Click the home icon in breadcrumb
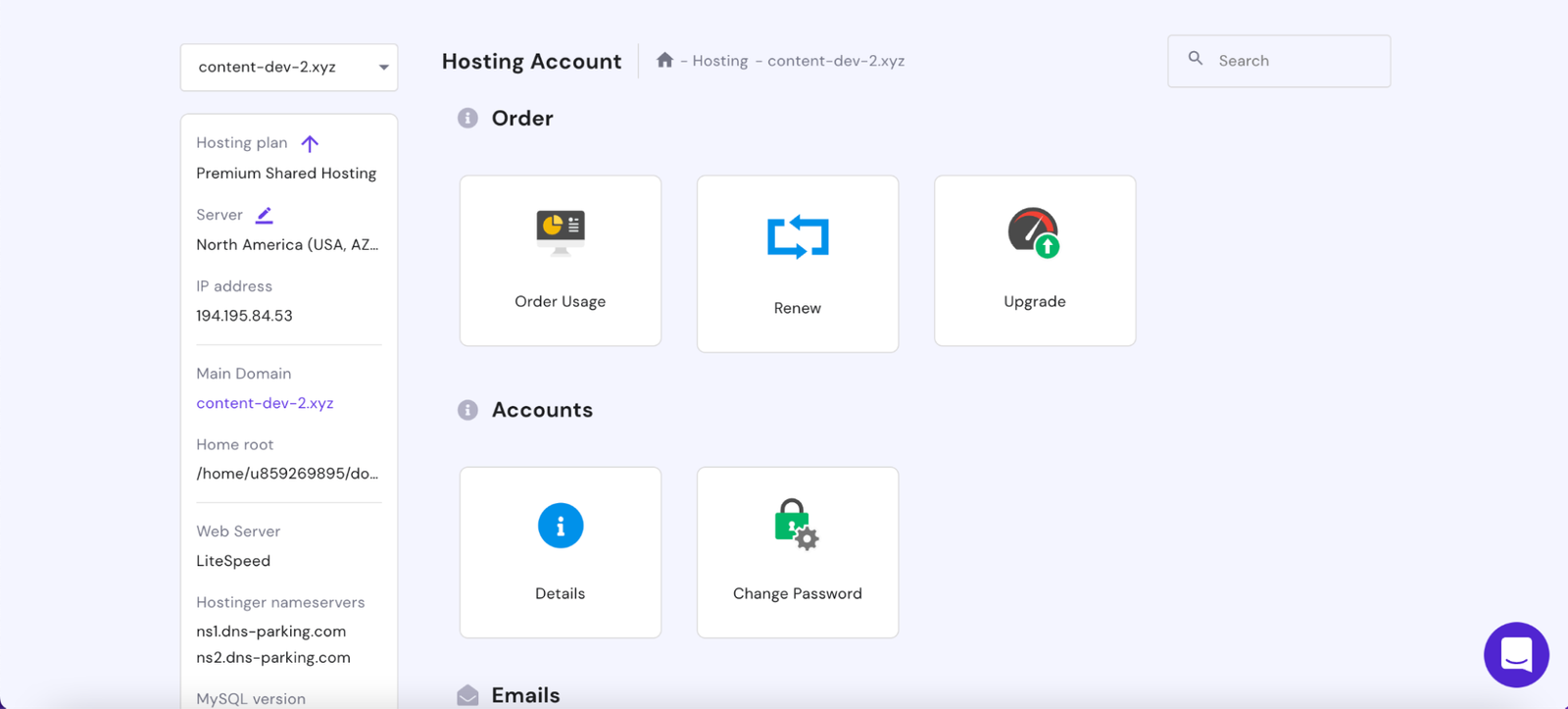The image size is (1568, 709). 664,61
